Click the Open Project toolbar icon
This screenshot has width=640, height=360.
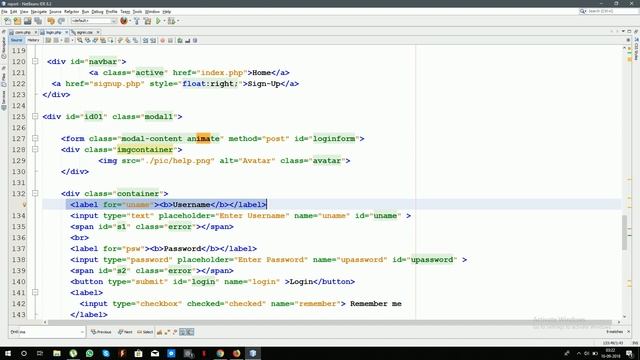27,21
